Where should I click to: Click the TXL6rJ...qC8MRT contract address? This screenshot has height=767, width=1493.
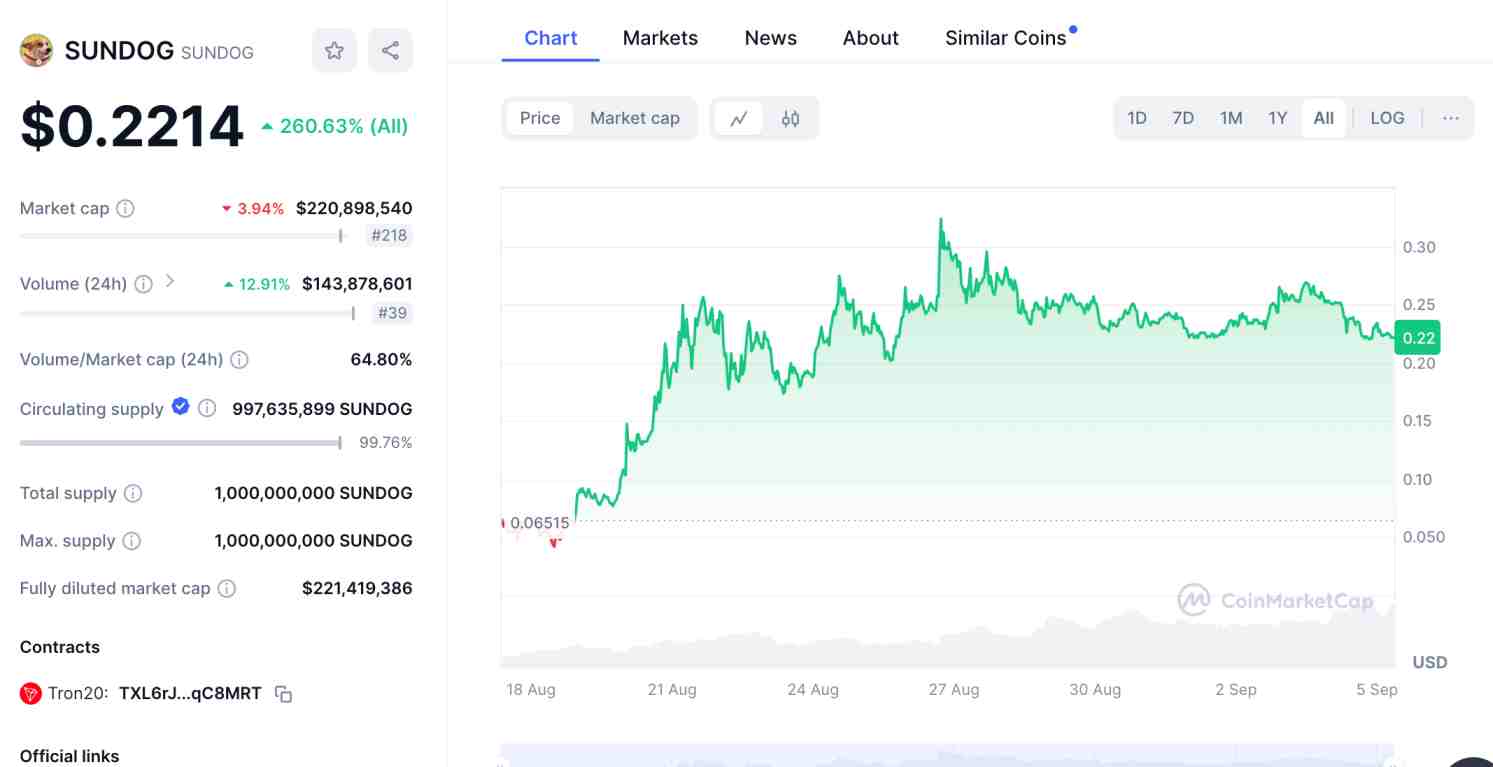(x=190, y=693)
